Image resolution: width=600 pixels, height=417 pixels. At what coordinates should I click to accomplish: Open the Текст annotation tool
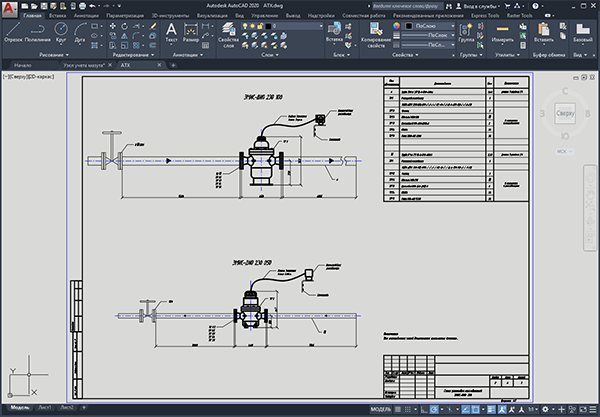pyautogui.click(x=171, y=32)
